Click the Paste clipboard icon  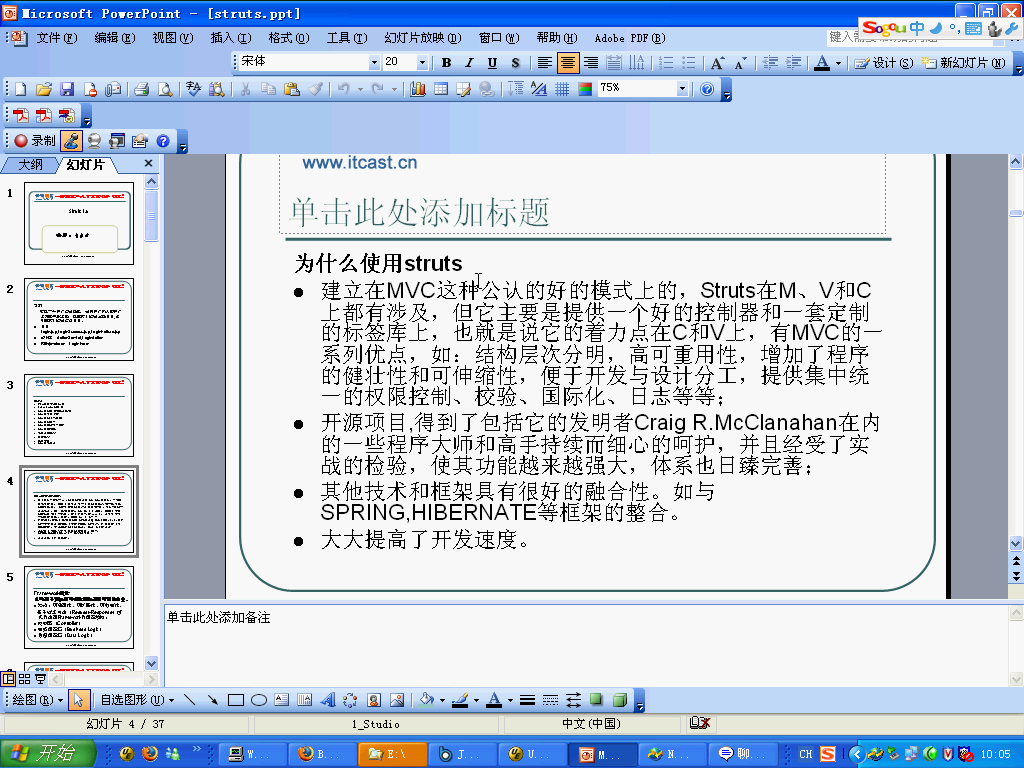[x=292, y=89]
